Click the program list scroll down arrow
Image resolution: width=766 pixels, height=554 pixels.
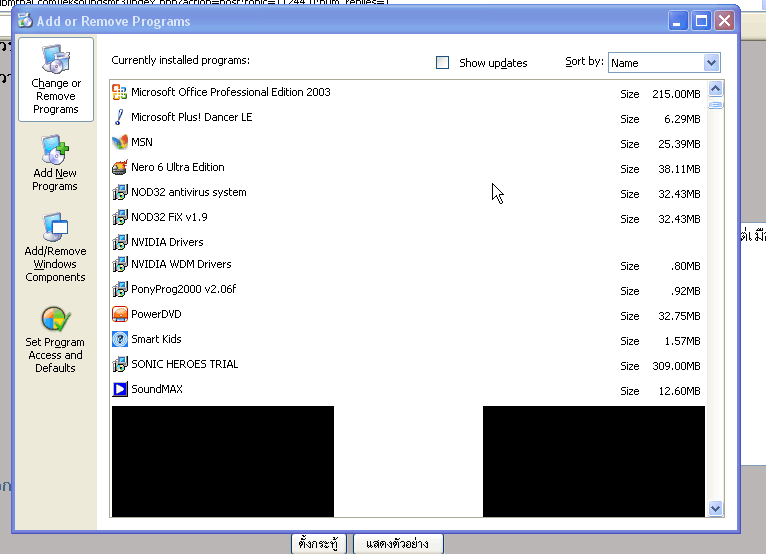[x=715, y=509]
